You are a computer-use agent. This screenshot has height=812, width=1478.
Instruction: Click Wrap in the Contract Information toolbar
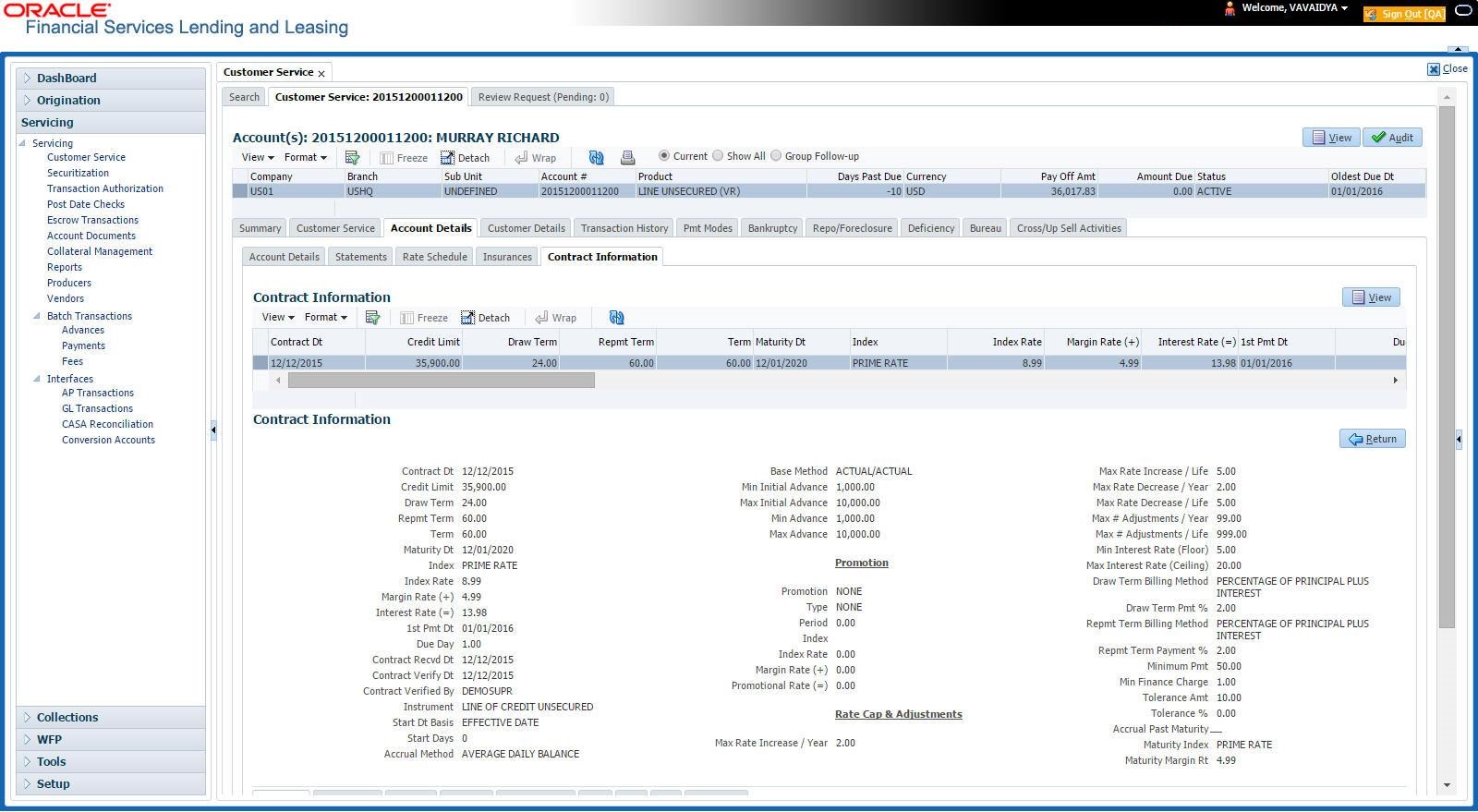click(555, 318)
